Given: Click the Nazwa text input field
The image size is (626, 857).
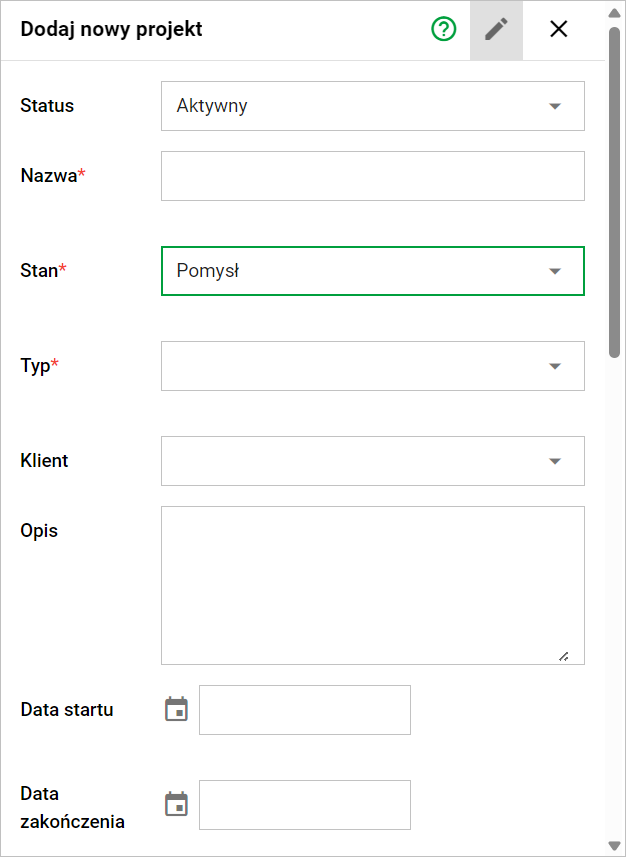Looking at the screenshot, I should tap(372, 176).
